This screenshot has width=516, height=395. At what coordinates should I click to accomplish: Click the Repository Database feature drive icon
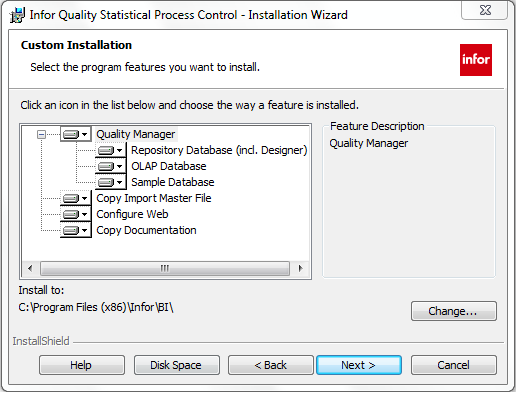111,150
